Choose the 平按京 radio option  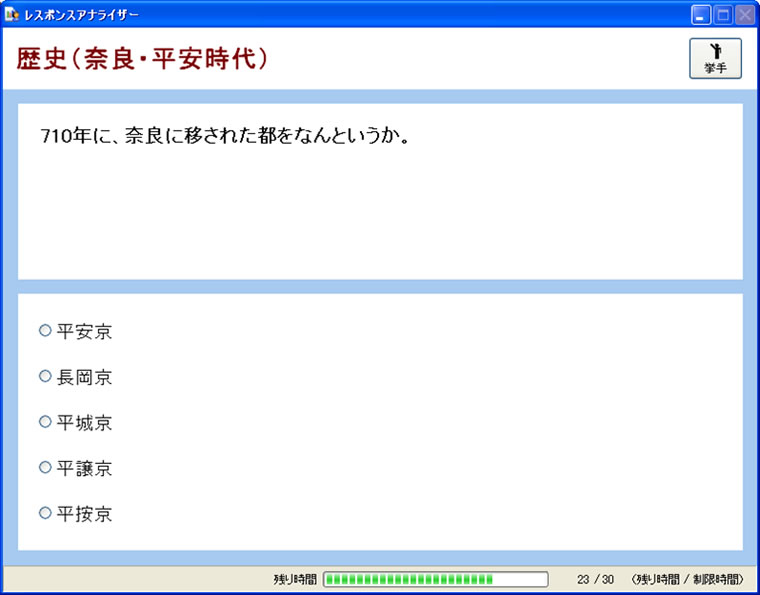[76, 514]
